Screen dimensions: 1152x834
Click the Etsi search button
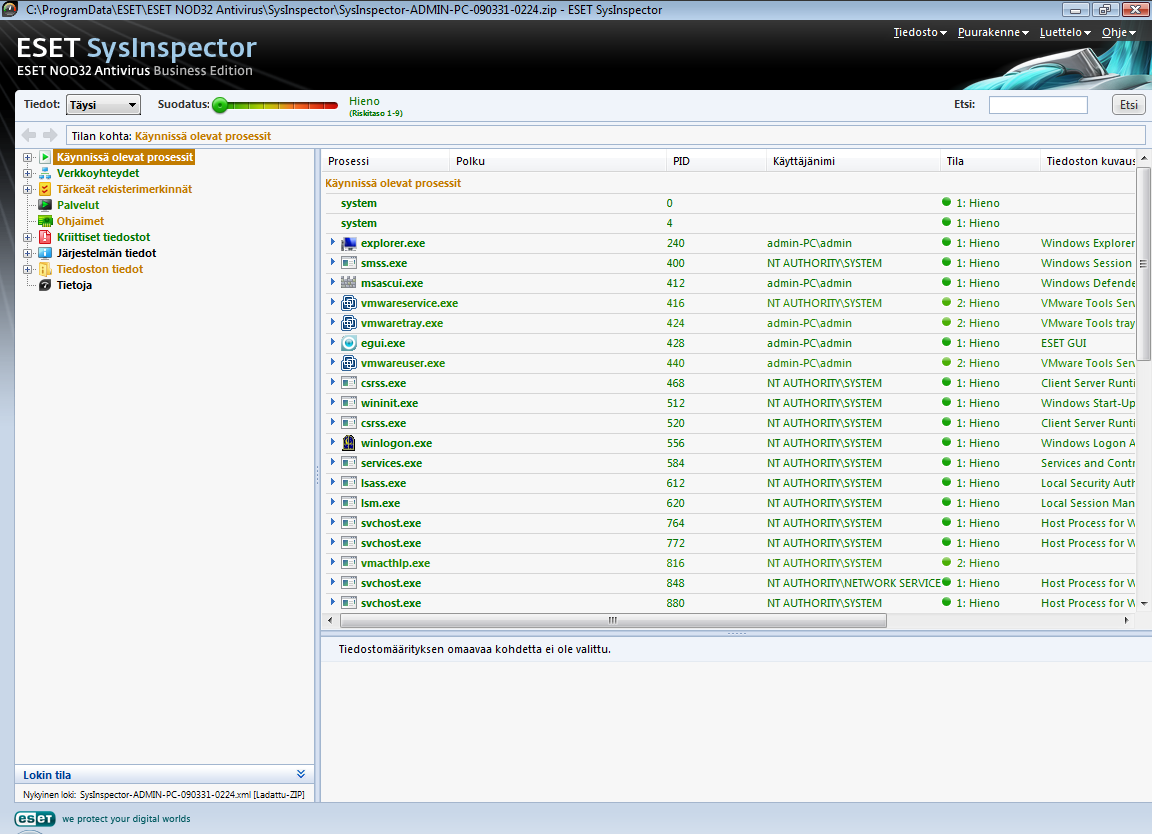pyautogui.click(x=1128, y=105)
